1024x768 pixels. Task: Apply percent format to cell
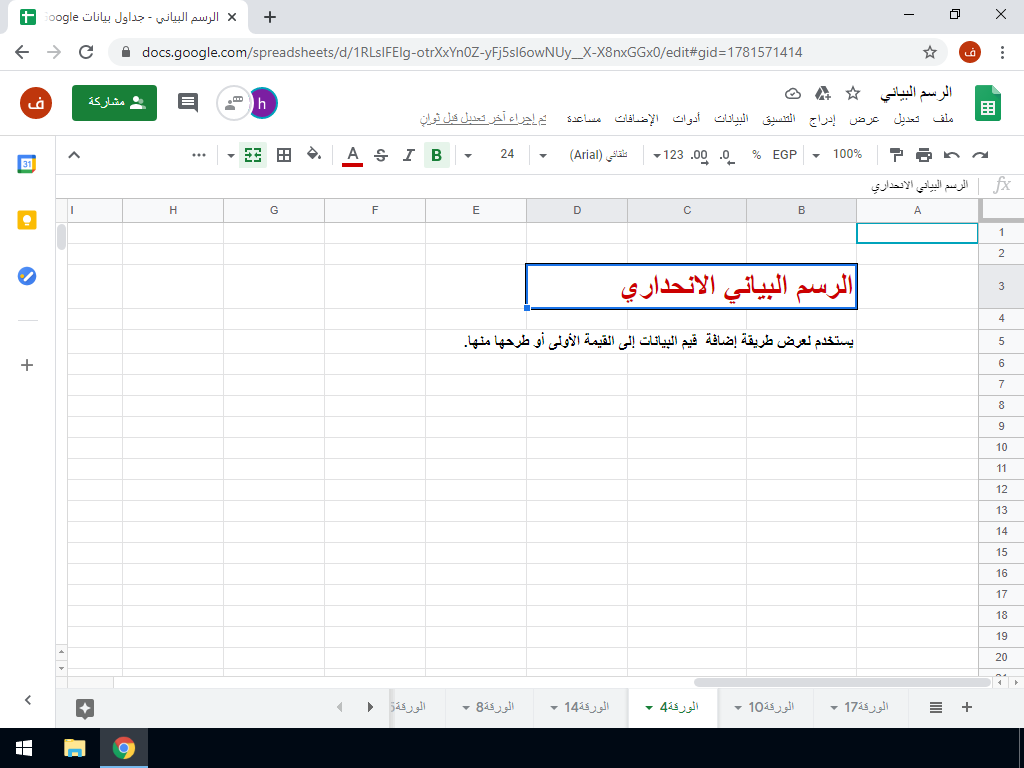756,155
